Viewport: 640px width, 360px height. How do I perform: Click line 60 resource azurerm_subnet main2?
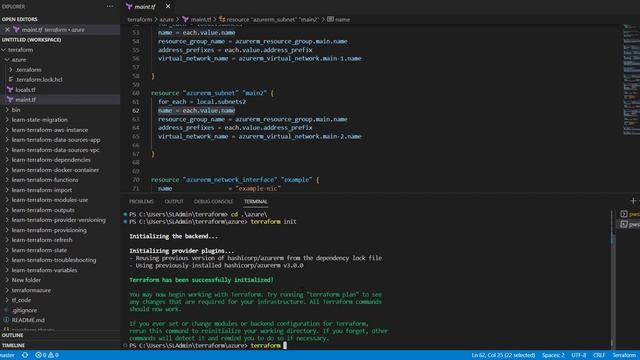(212, 93)
